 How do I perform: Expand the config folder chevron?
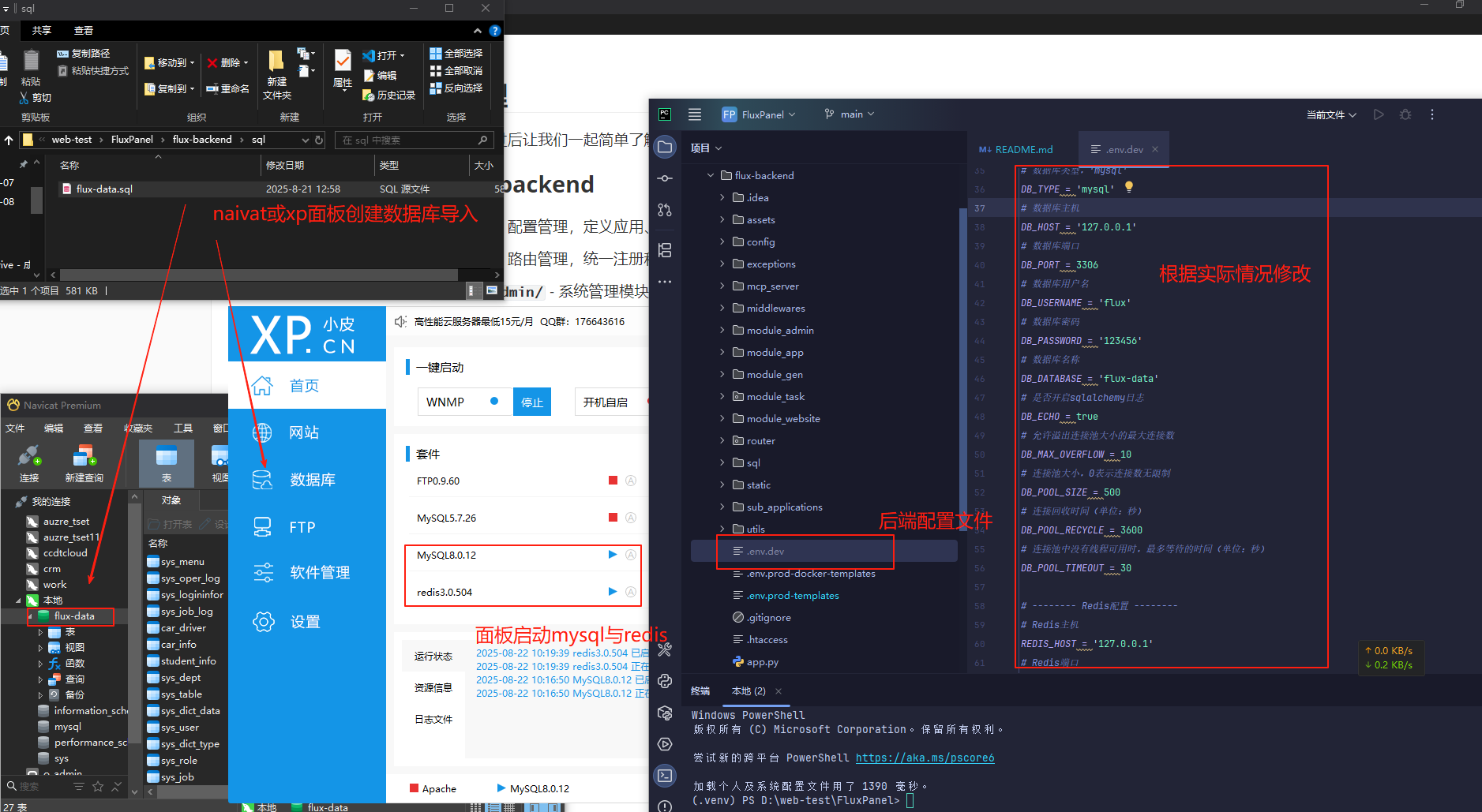(x=722, y=241)
